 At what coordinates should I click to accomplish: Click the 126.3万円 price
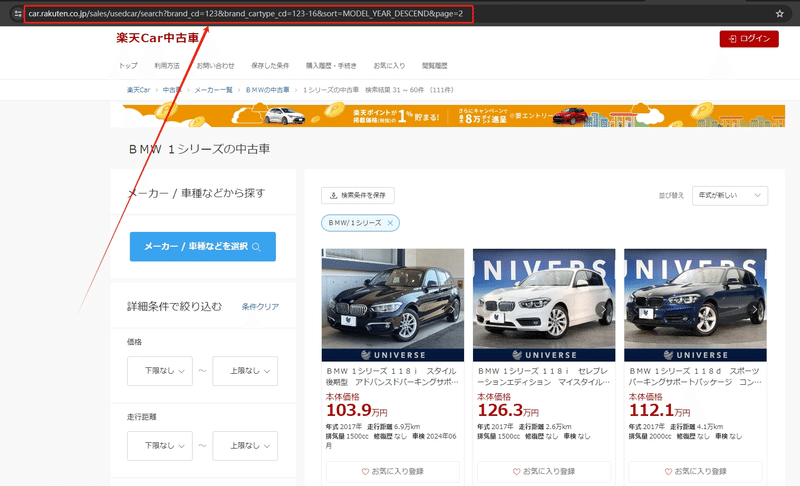[508, 410]
